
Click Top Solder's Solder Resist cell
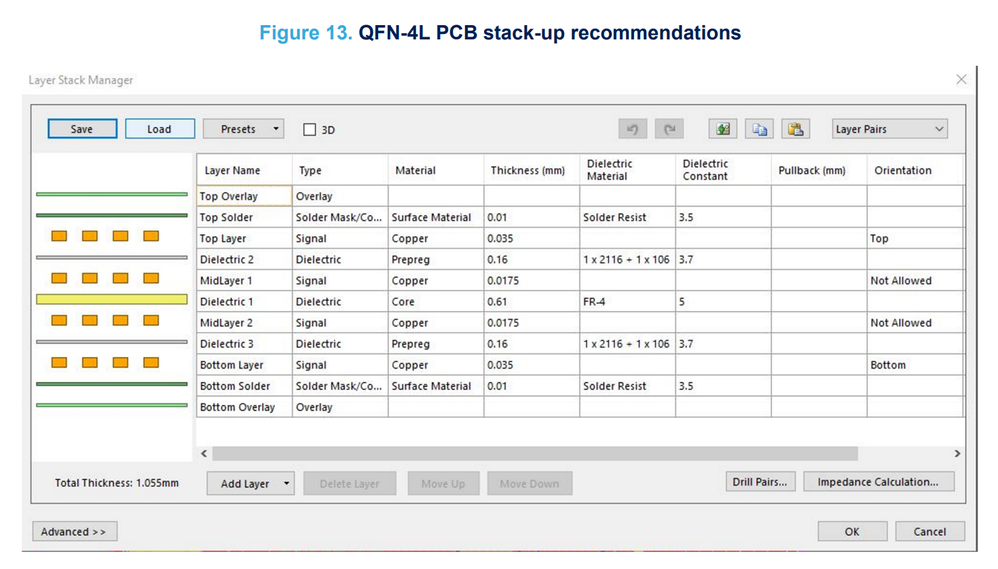pyautogui.click(x=628, y=217)
